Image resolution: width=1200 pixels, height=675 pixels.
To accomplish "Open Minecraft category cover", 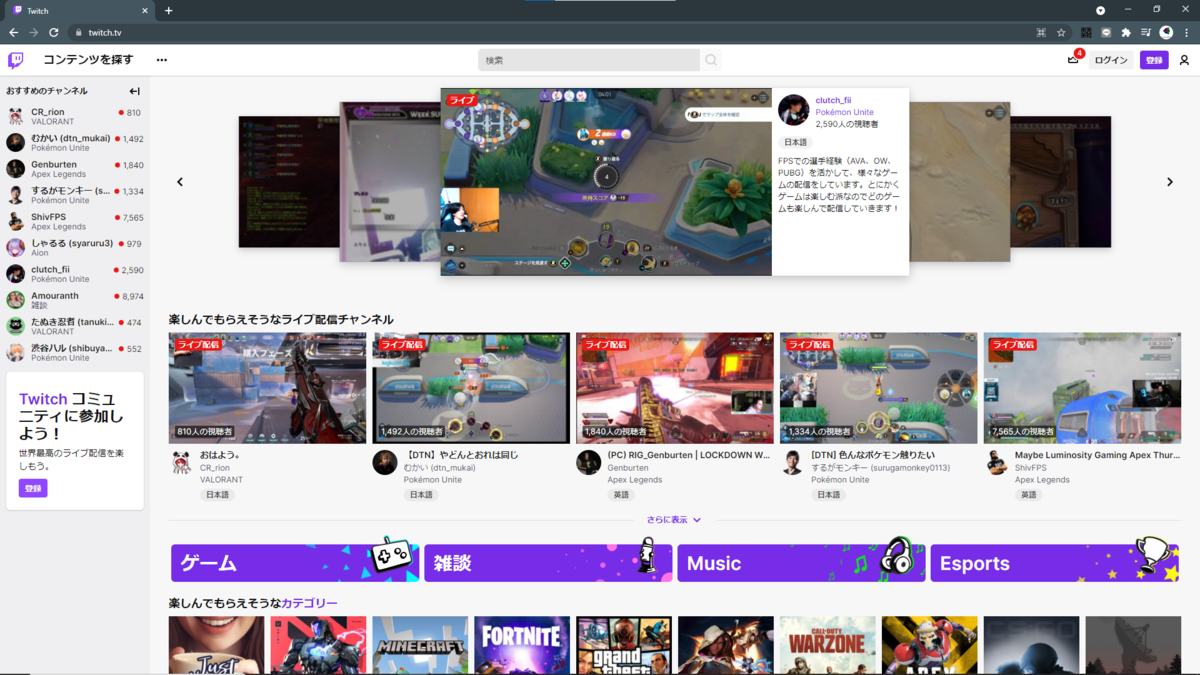I will pyautogui.click(x=420, y=645).
